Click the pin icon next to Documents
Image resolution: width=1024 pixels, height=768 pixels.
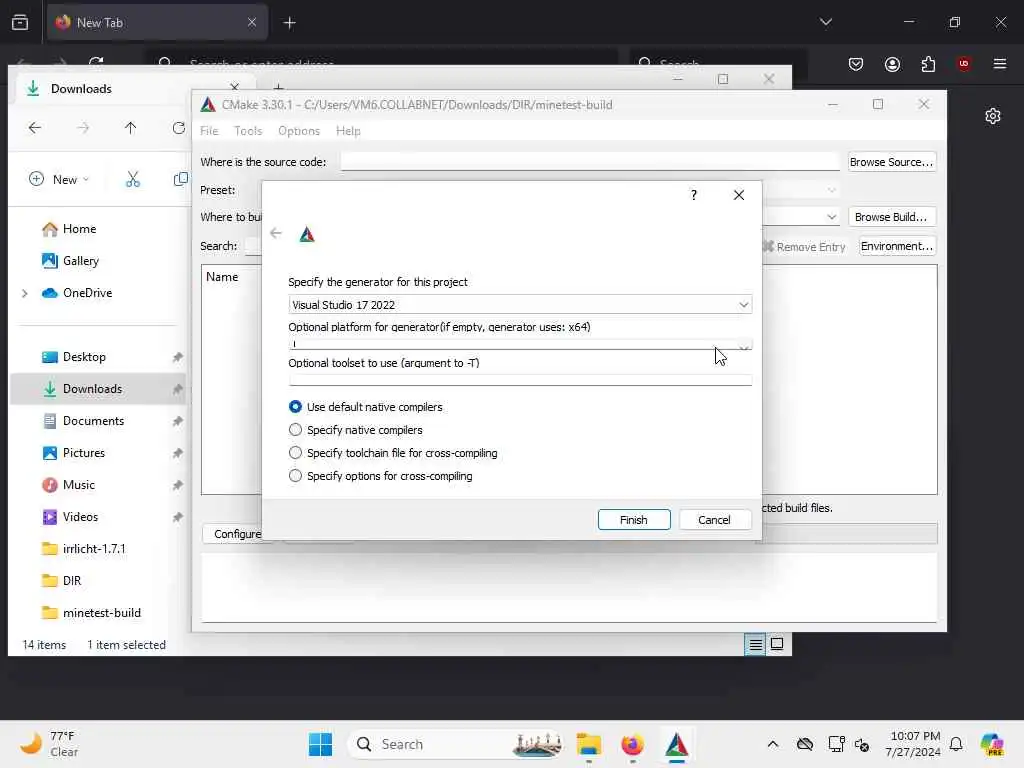point(178,421)
